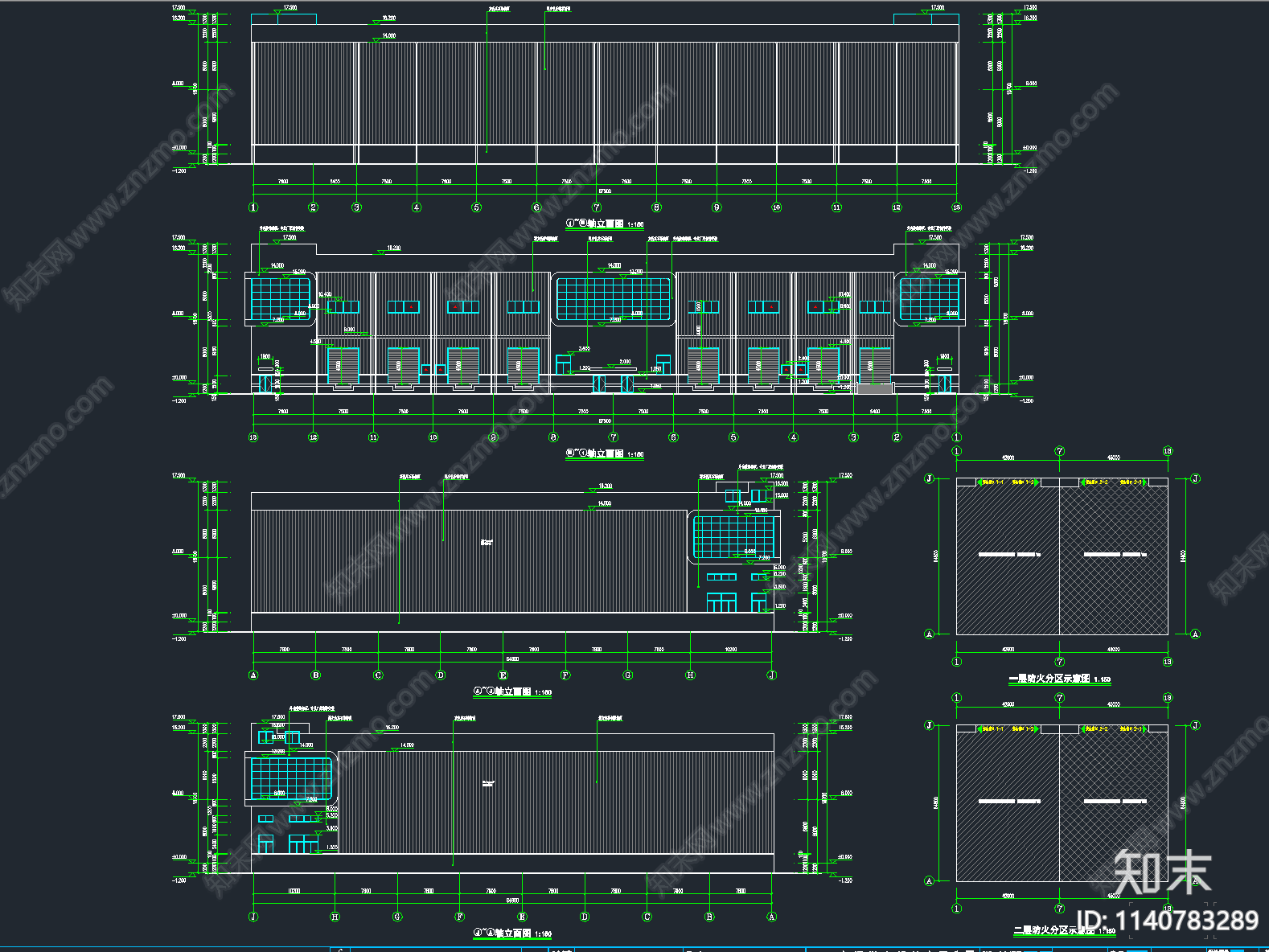Click the 知末 logo watermark
This screenshot has width=1269, height=952.
click(x=1163, y=872)
